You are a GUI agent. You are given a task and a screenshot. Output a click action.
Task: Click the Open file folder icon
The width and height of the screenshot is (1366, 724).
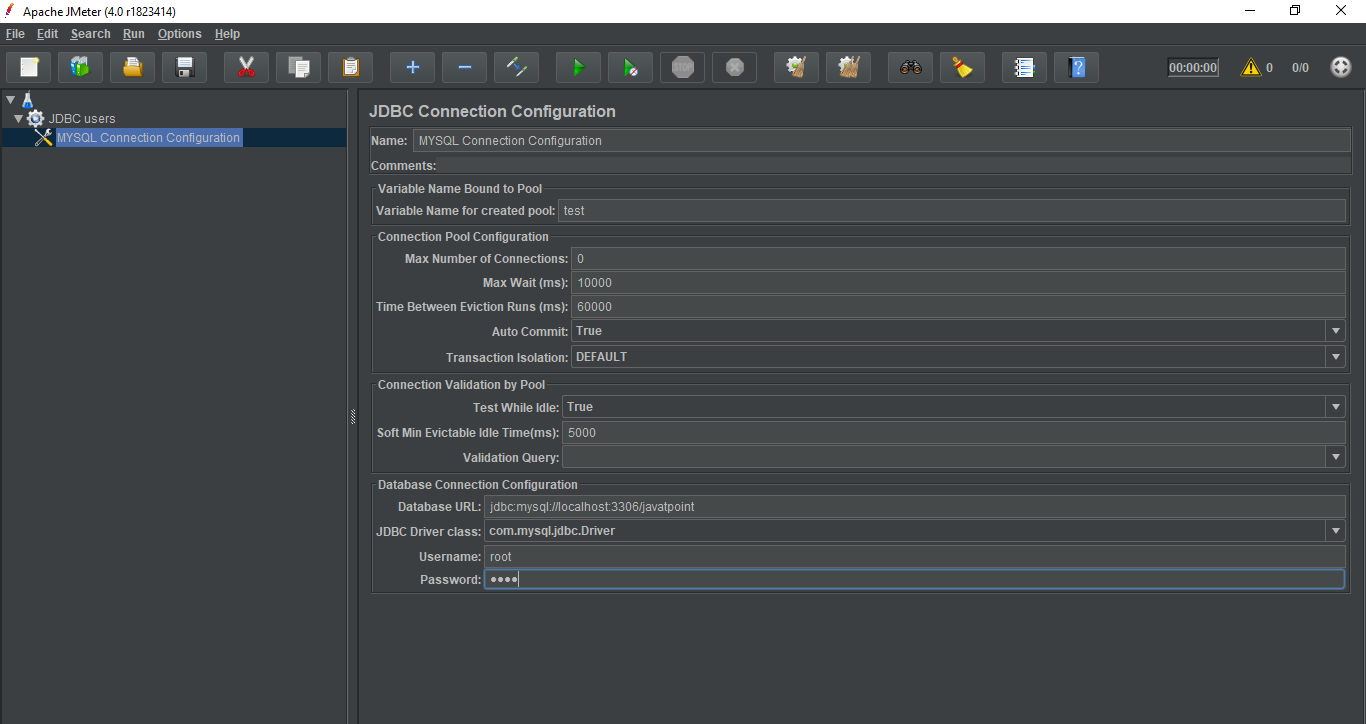pyautogui.click(x=132, y=68)
